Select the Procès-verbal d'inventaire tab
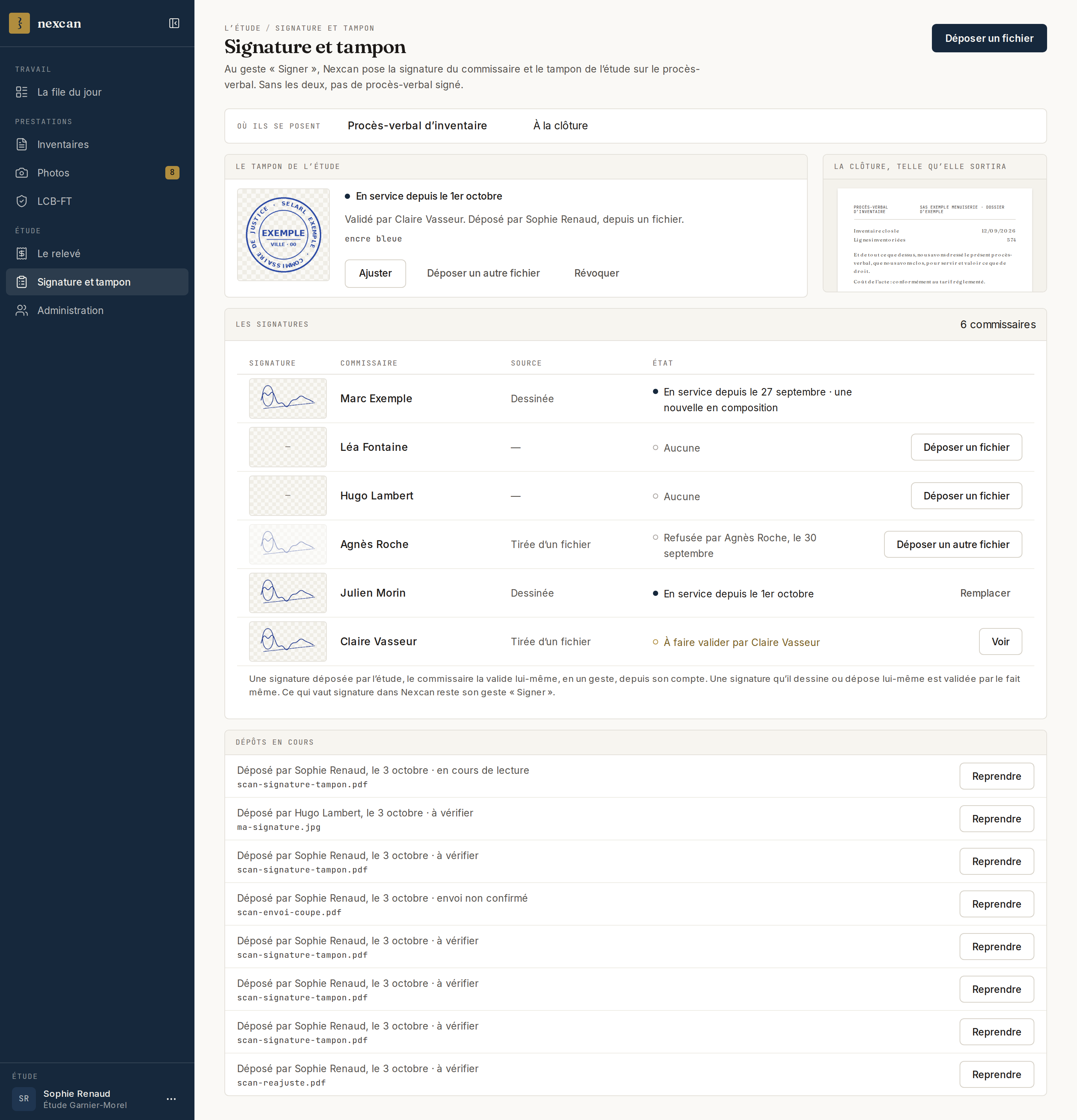Viewport: 1077px width, 1120px height. tap(417, 126)
